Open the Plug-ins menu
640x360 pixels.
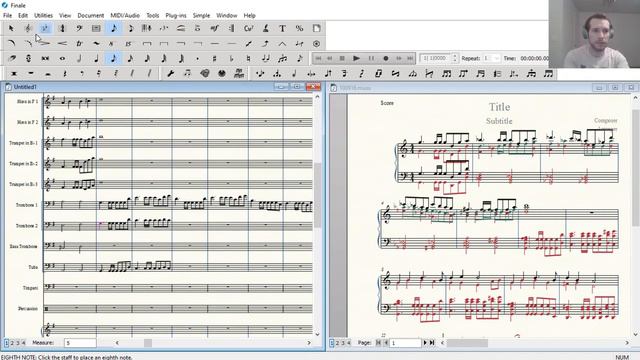pyautogui.click(x=176, y=16)
